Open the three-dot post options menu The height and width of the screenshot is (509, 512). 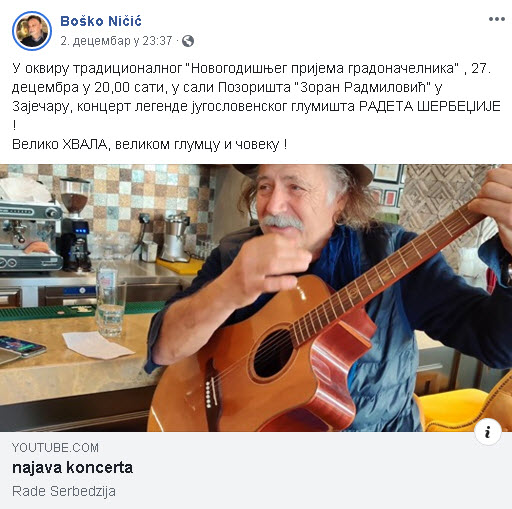(497, 19)
